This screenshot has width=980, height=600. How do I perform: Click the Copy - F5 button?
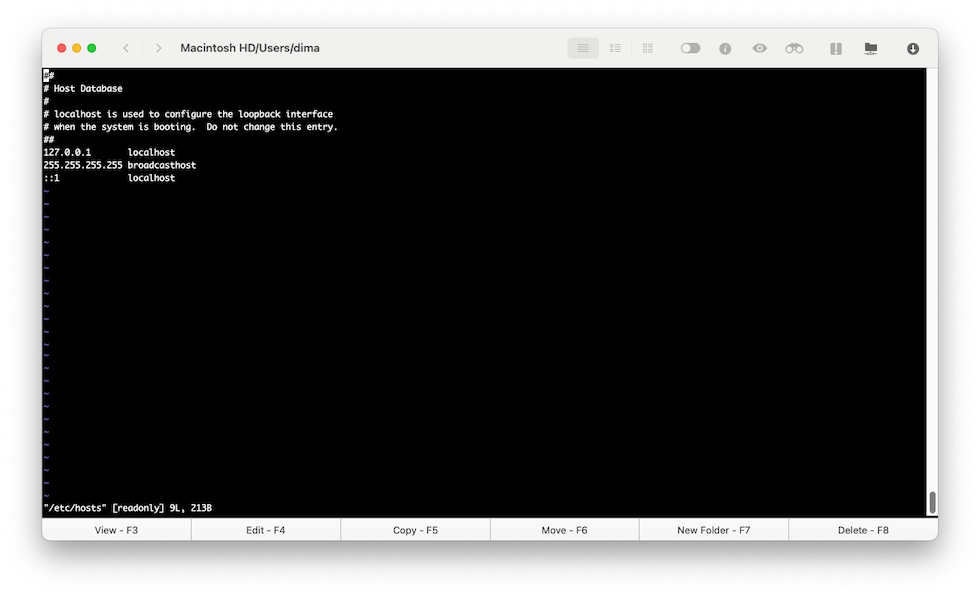tap(415, 530)
